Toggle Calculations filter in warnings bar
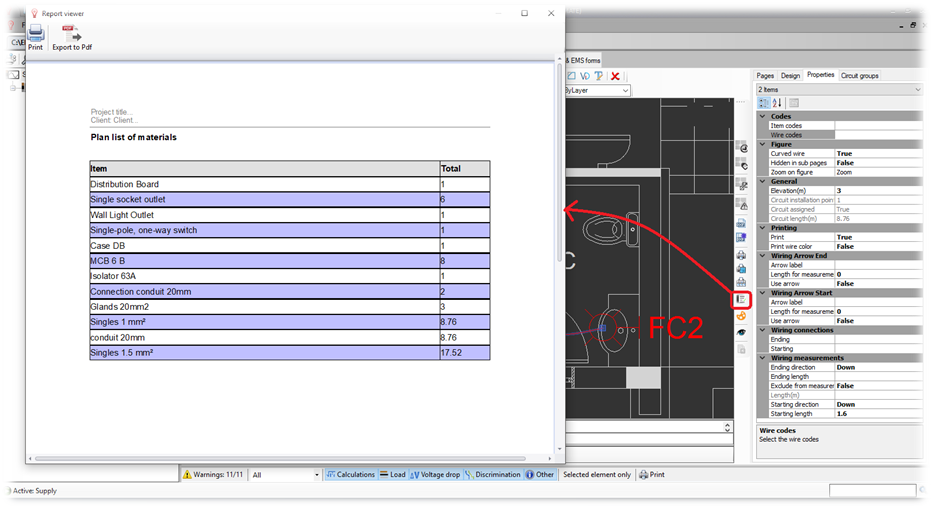The image size is (933, 508). coord(351,475)
